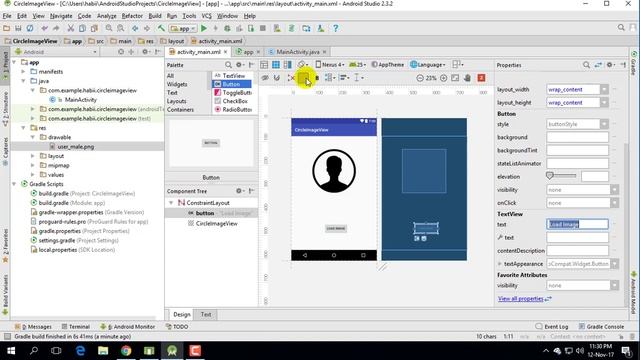
Task: Collapse Gradle Scripts node
Action: [14, 184]
